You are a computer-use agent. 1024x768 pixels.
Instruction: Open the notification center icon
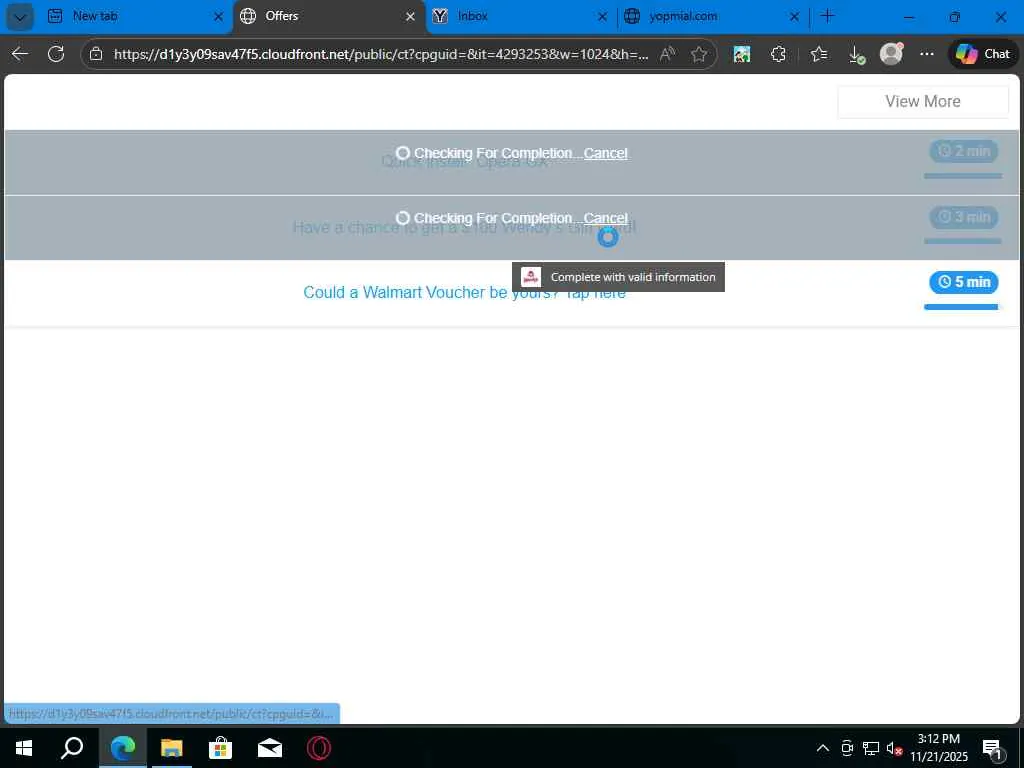[x=993, y=749]
